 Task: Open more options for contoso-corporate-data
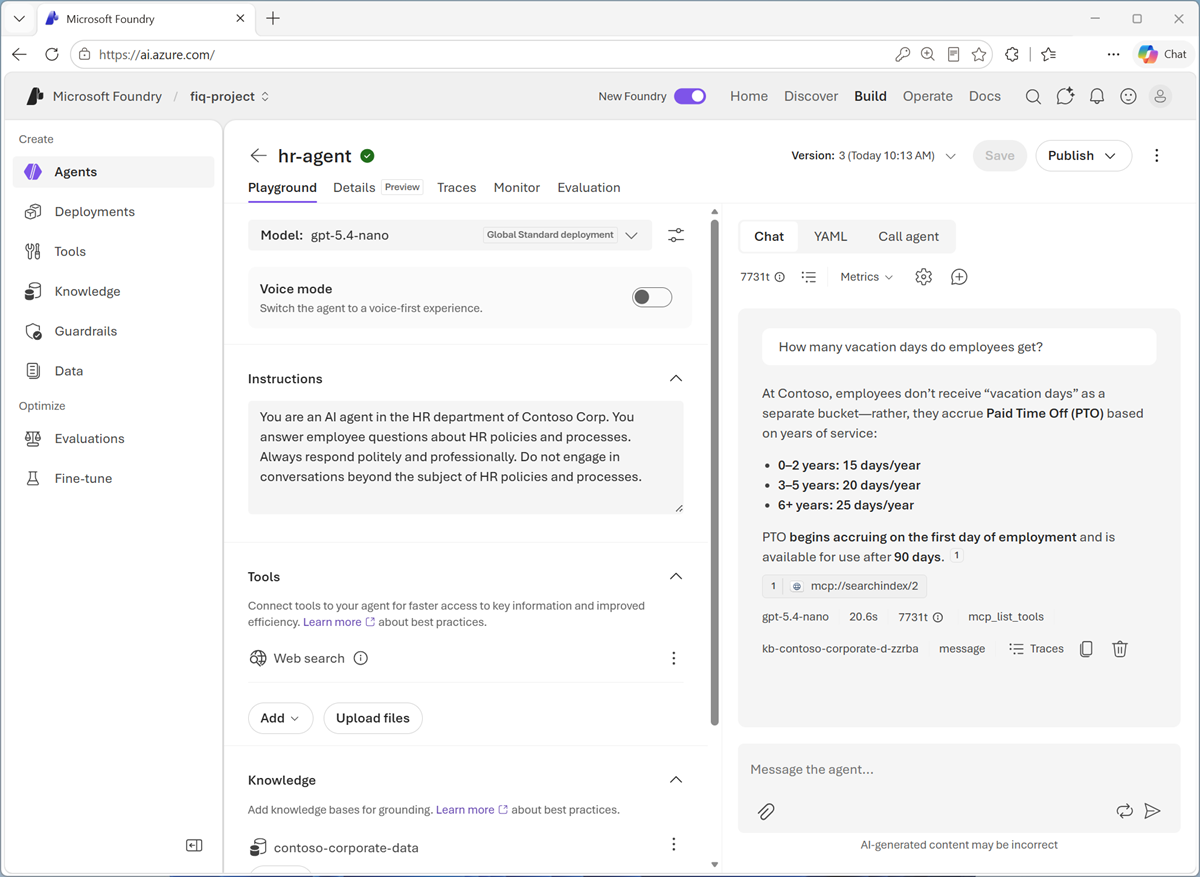tap(673, 845)
